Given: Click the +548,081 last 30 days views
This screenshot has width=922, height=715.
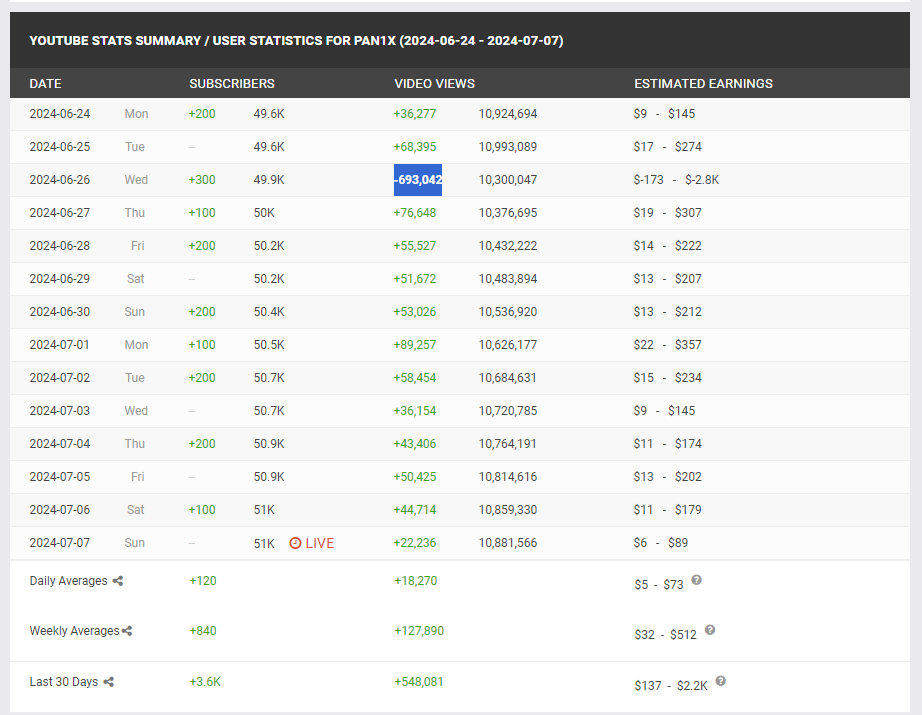Looking at the screenshot, I should [x=419, y=682].
